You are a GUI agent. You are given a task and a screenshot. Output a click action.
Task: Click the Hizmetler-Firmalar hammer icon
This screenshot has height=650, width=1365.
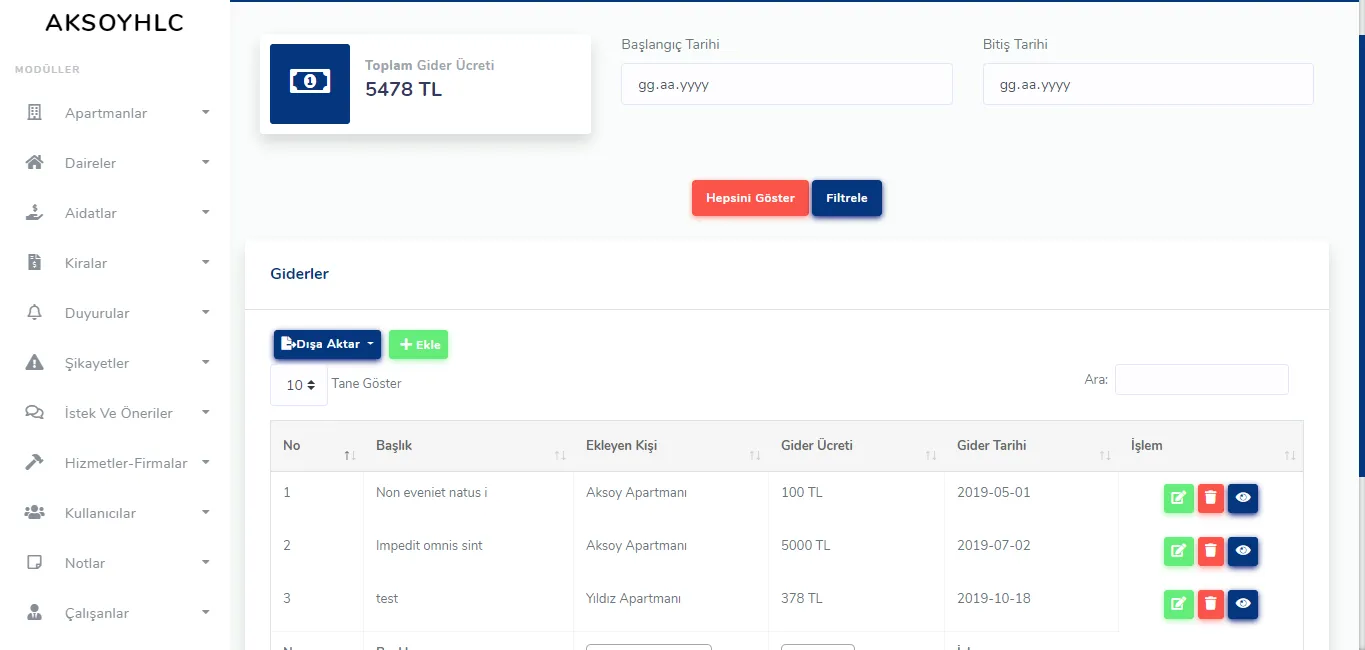tap(35, 462)
